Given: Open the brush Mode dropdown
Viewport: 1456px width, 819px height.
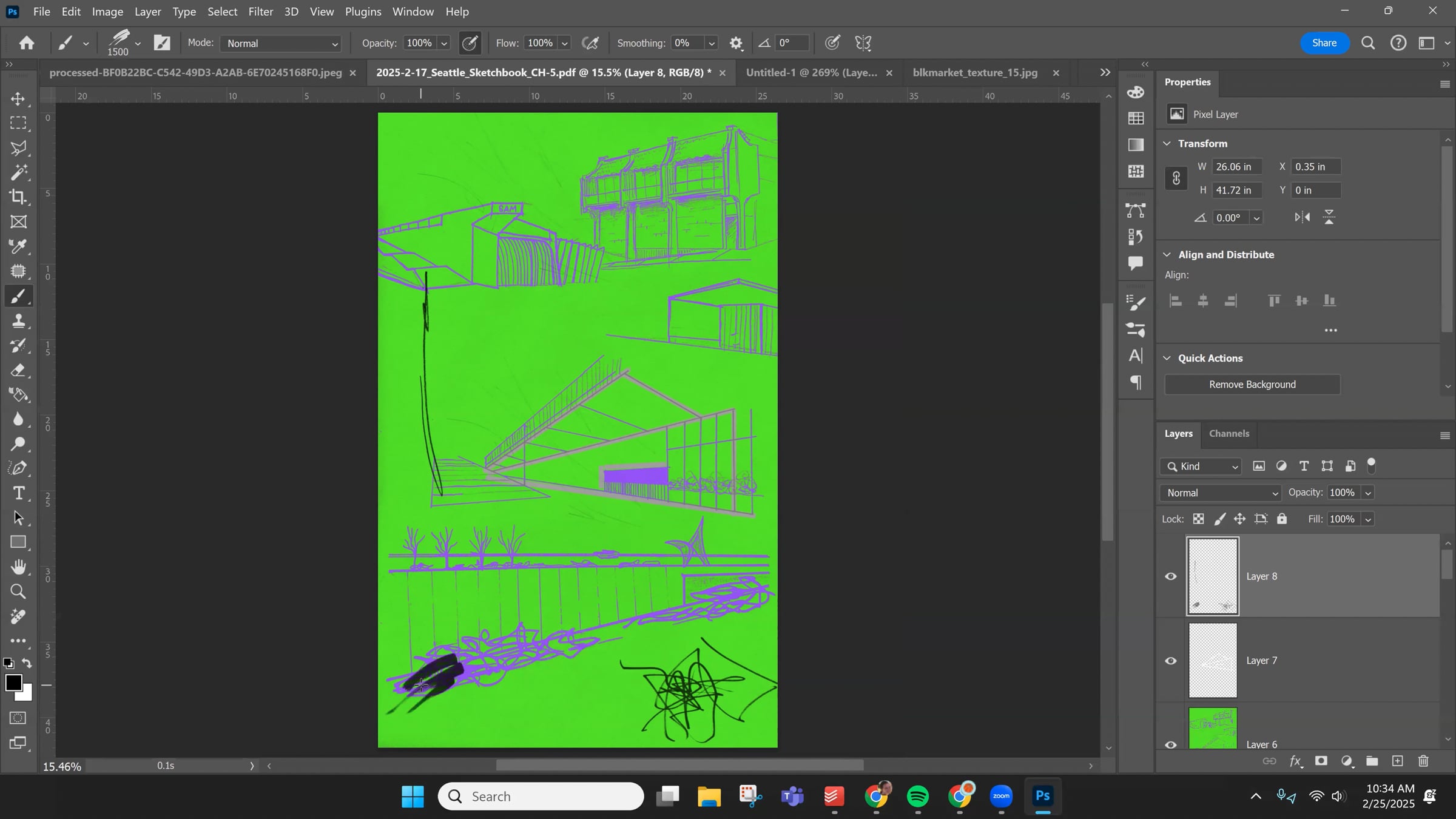Looking at the screenshot, I should tap(281, 44).
